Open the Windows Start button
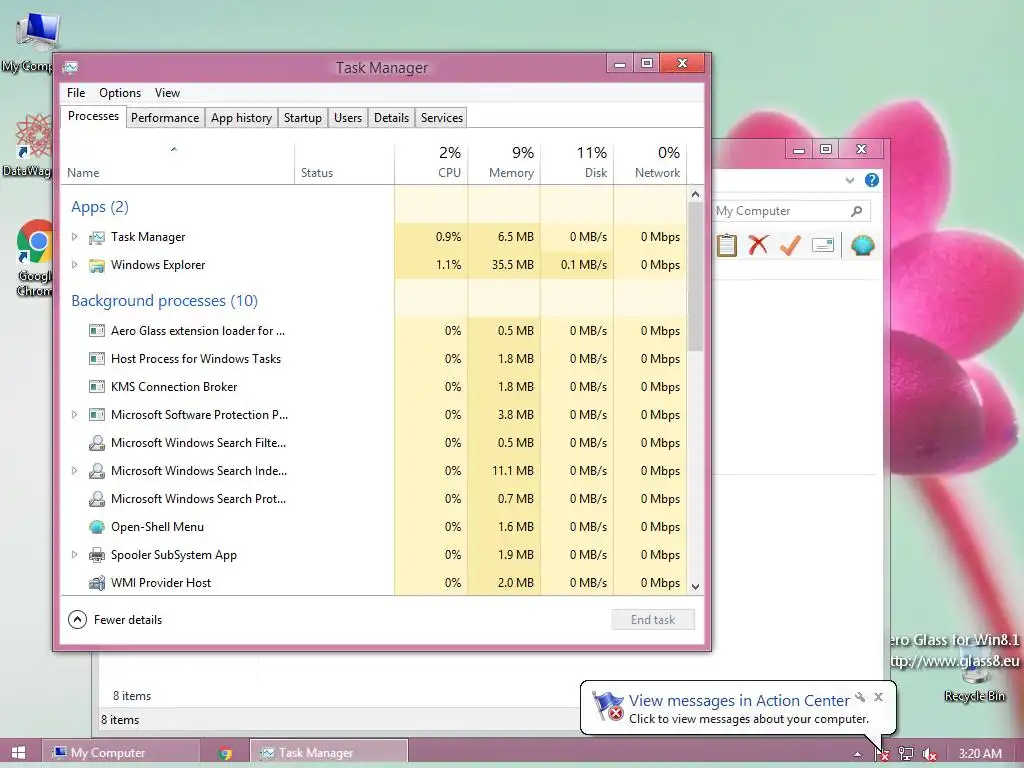The height and width of the screenshot is (768, 1024). coord(18,753)
